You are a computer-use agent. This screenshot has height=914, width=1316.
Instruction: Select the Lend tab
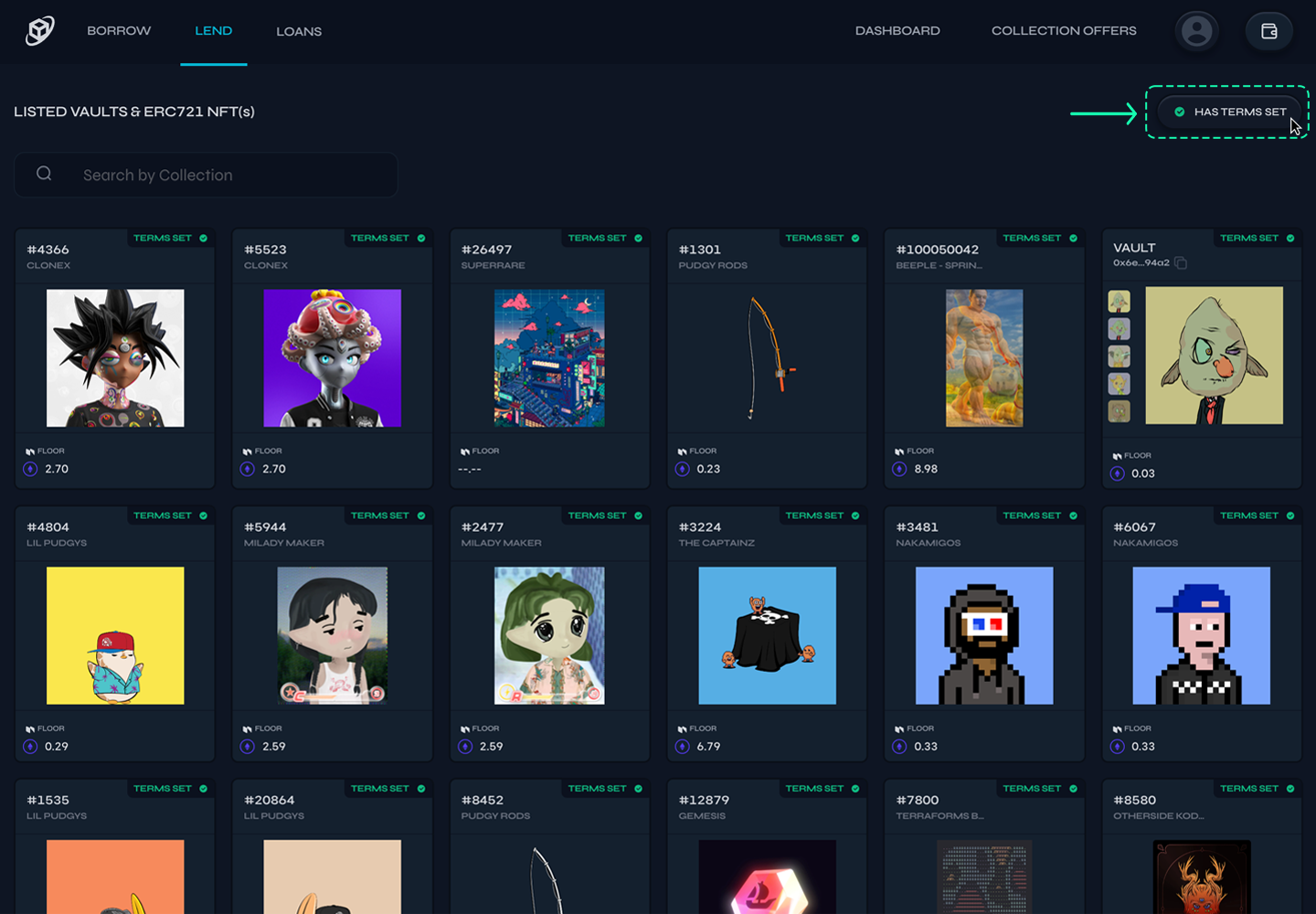(x=213, y=31)
